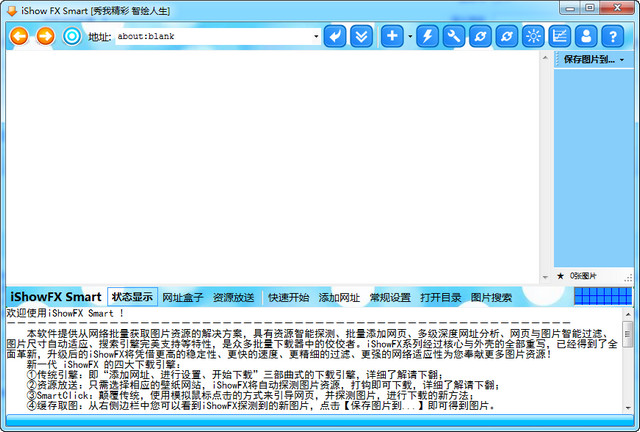Click the resize grip beside 0张图片

click(628, 278)
